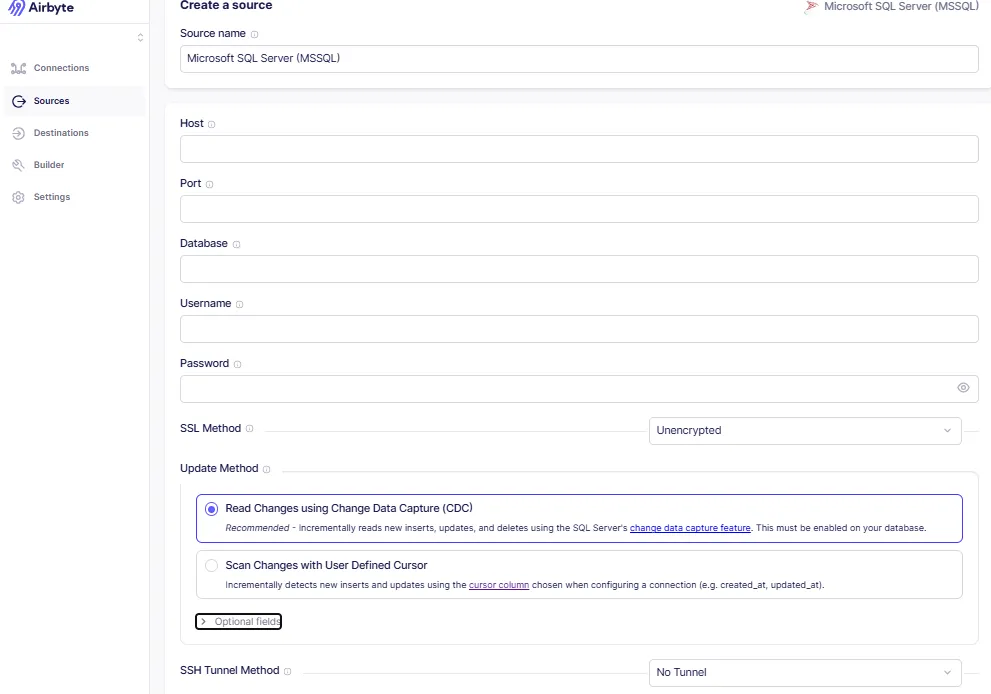
Task: Open Builder in the sidebar
Action: (49, 164)
